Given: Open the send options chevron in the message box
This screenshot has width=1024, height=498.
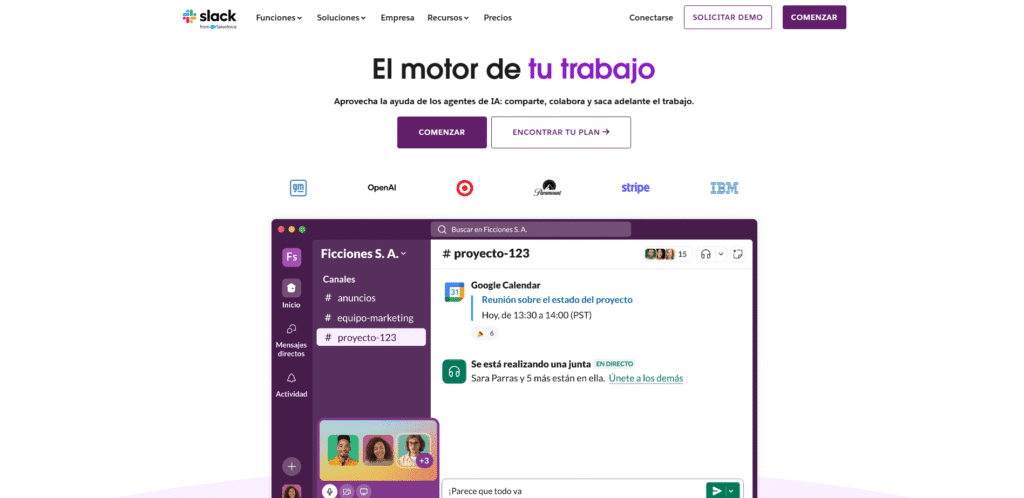Looking at the screenshot, I should point(732,491).
